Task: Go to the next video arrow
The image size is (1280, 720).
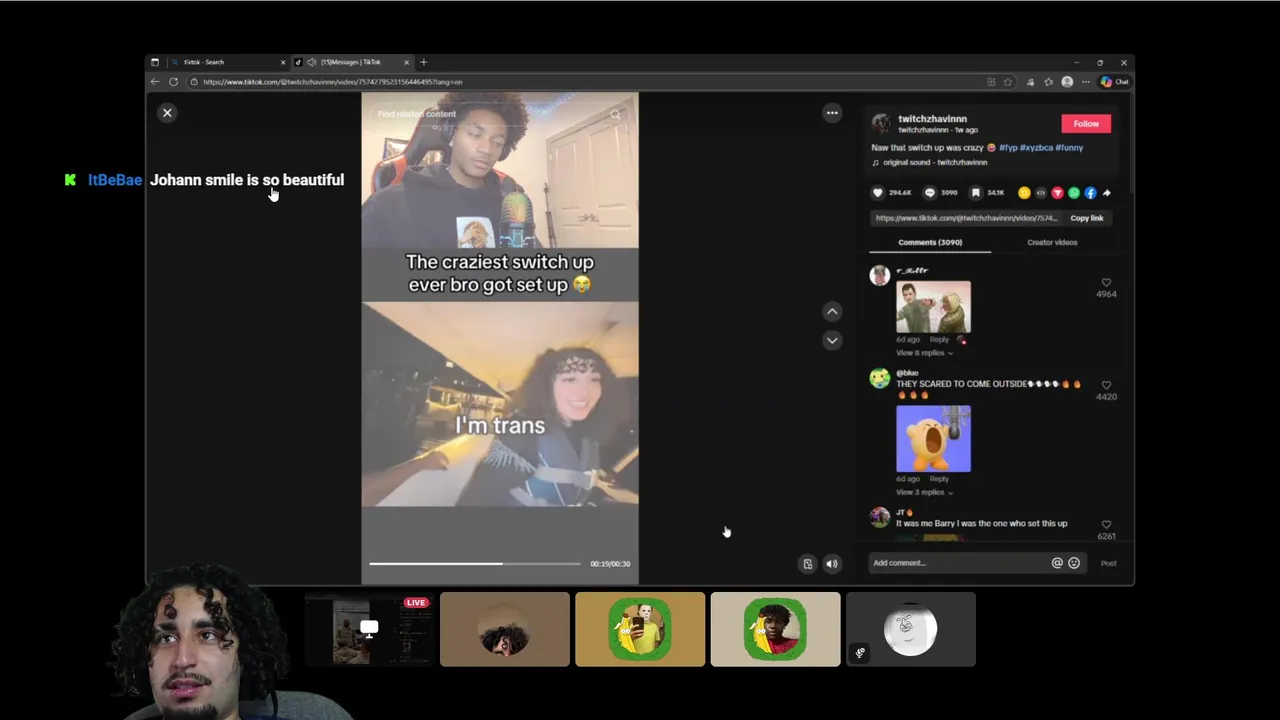Action: pyautogui.click(x=832, y=340)
